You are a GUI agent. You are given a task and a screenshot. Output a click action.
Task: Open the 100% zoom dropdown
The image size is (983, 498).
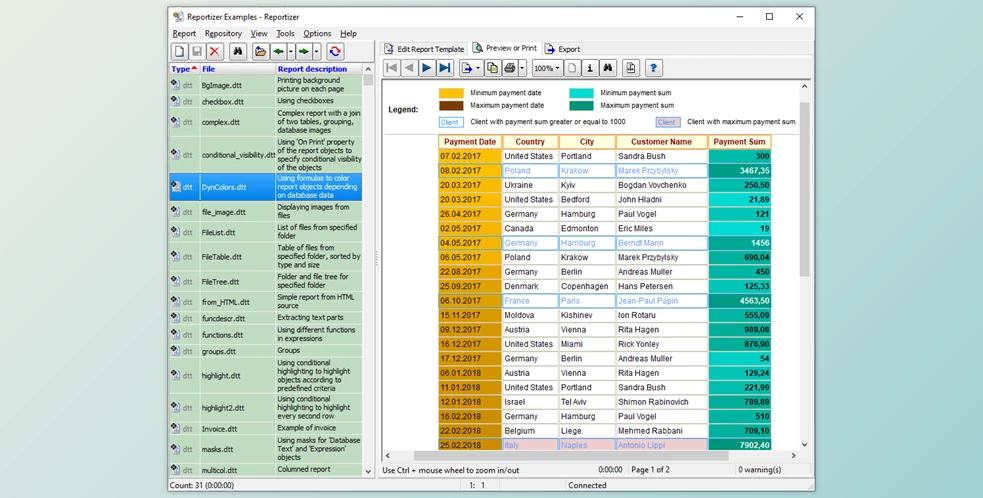click(547, 68)
